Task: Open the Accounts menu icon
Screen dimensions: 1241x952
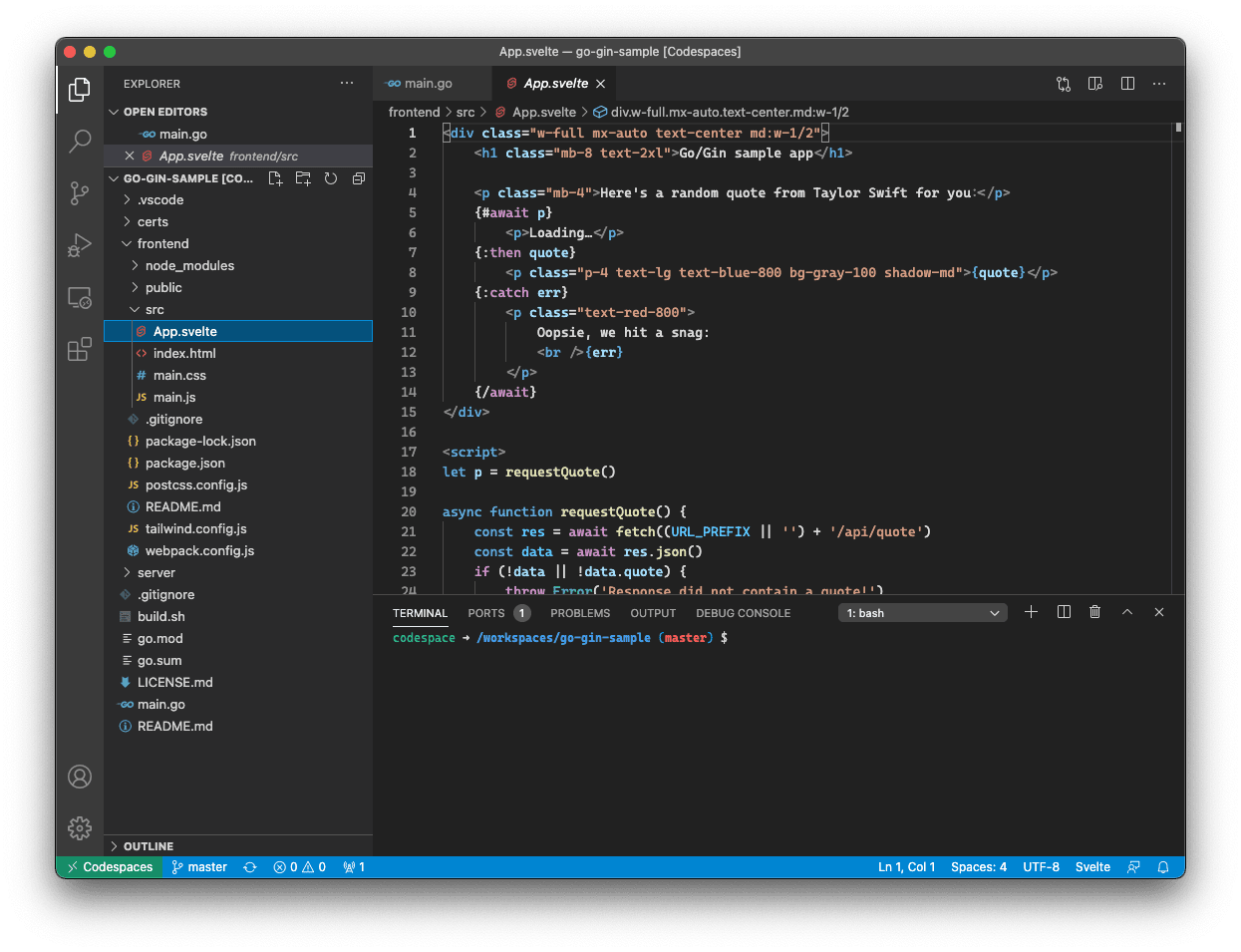Action: pyautogui.click(x=80, y=777)
